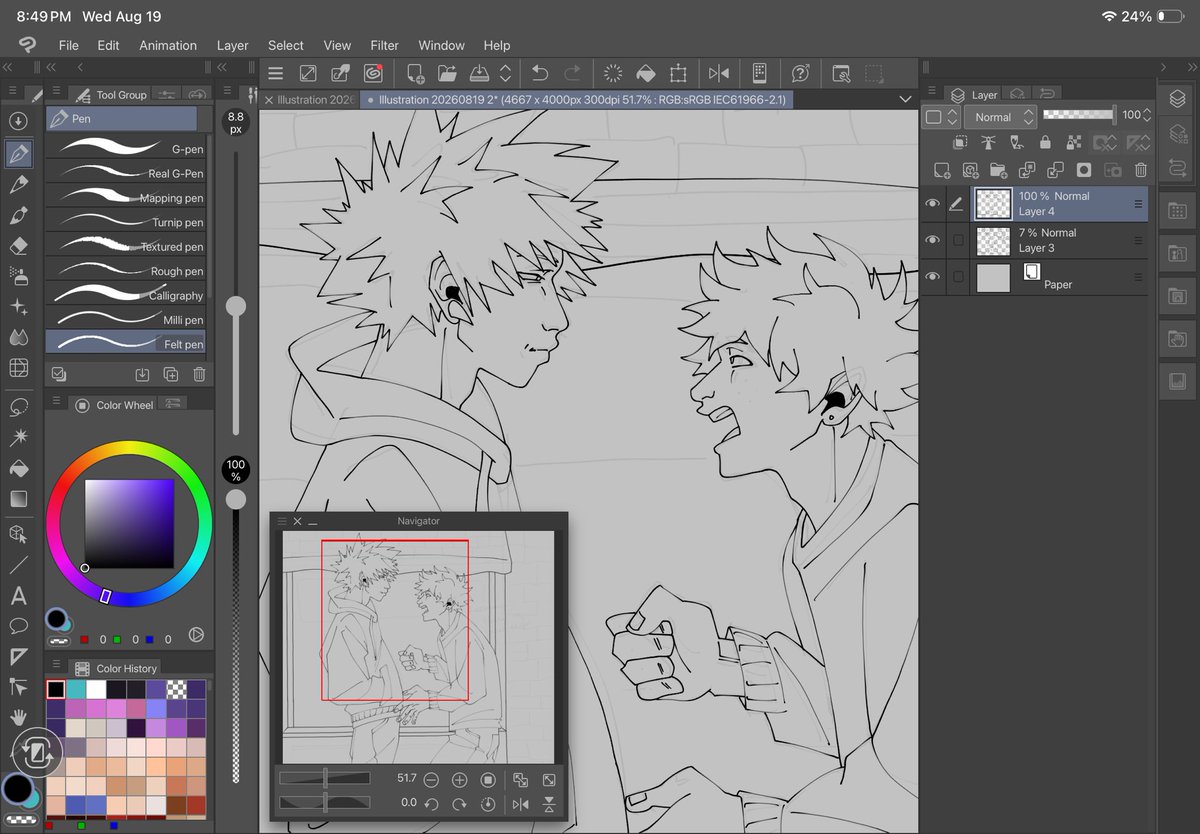Image resolution: width=1200 pixels, height=834 pixels.
Task: Click Save icon in command bar
Action: click(x=479, y=73)
